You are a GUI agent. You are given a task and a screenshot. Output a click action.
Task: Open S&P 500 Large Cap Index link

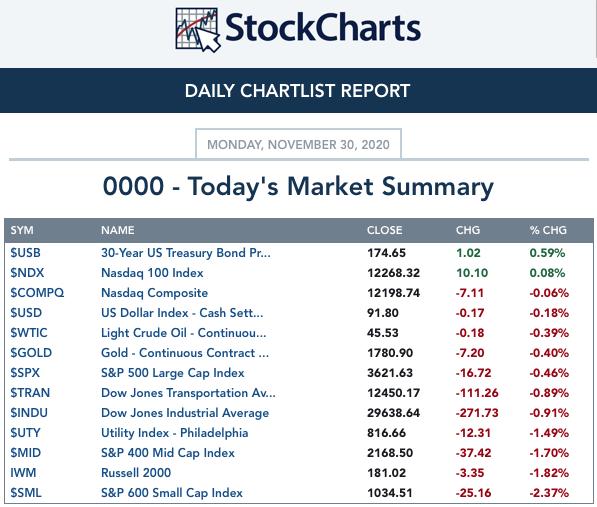tap(172, 373)
